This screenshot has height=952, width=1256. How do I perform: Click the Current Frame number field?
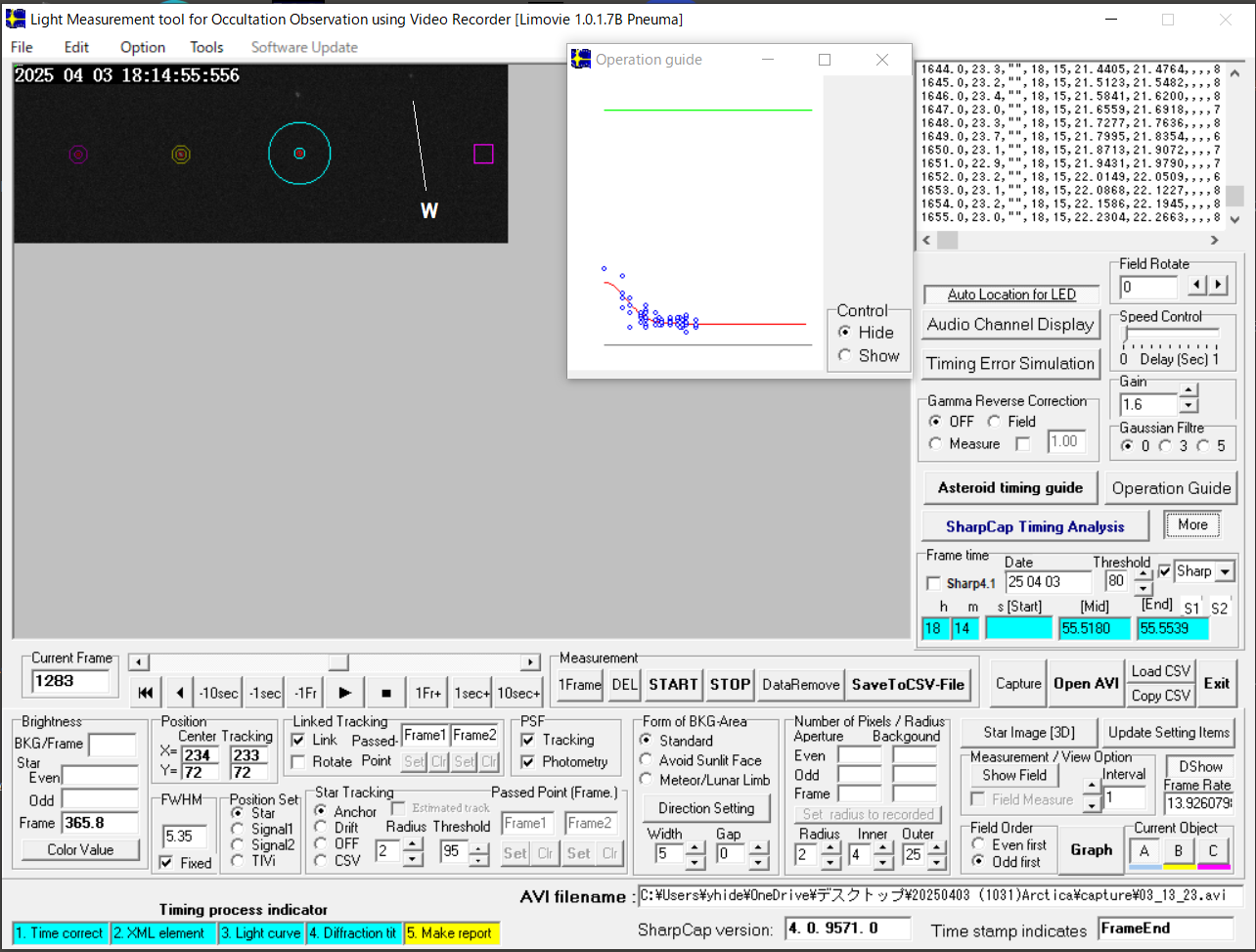click(x=70, y=681)
